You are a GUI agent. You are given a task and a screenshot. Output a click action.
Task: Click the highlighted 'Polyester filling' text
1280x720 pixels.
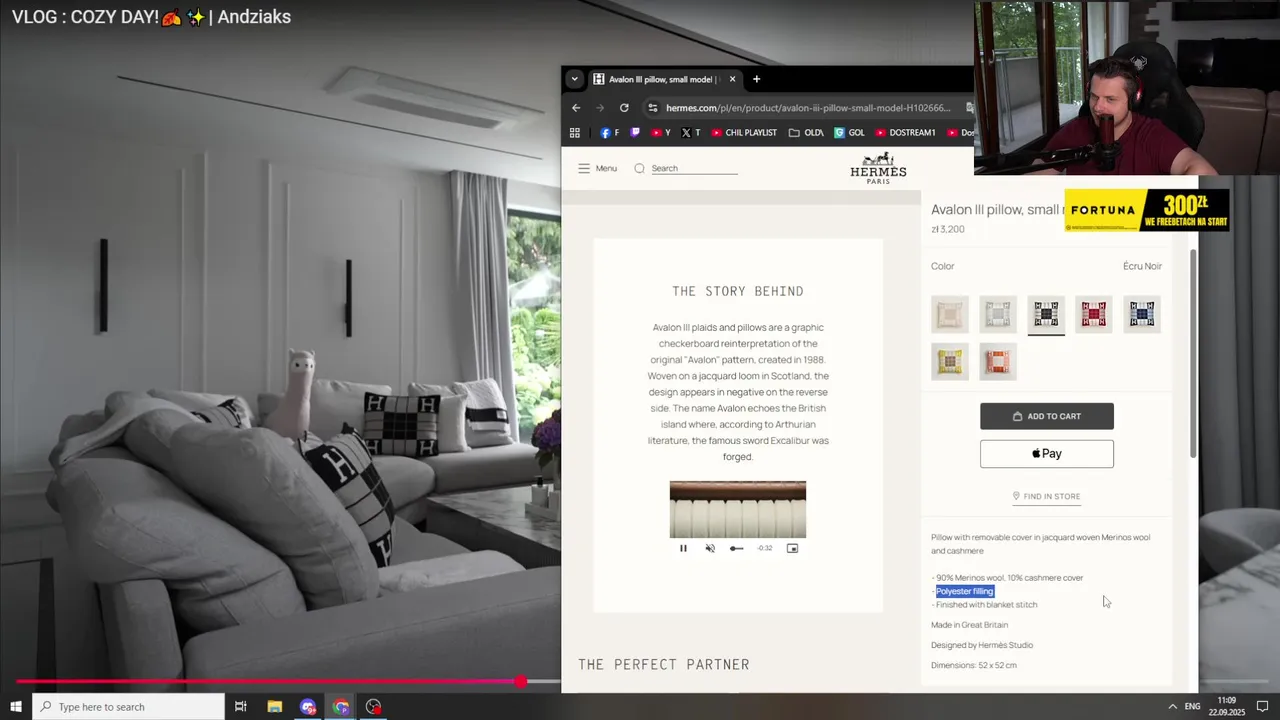(965, 591)
